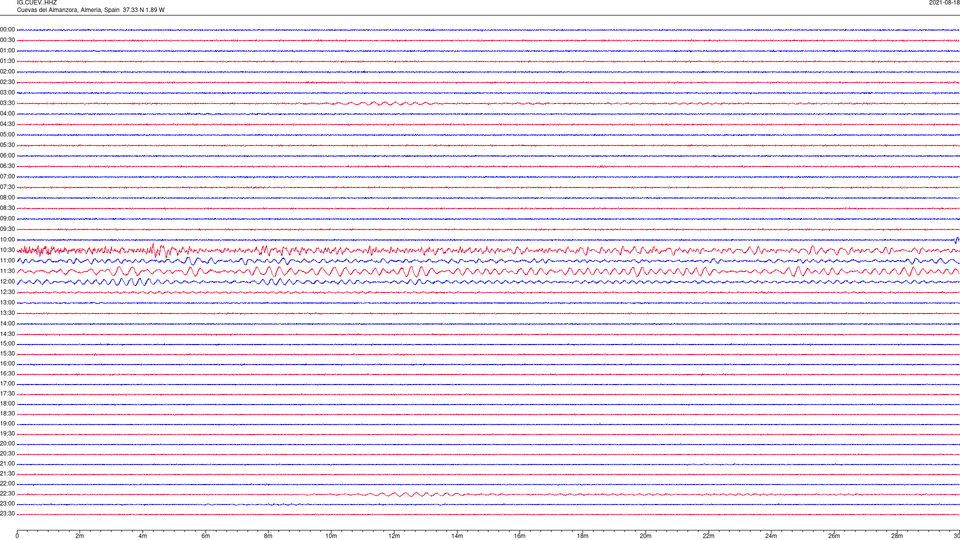
Task: Click the 10:30 time label
Action: point(7,250)
